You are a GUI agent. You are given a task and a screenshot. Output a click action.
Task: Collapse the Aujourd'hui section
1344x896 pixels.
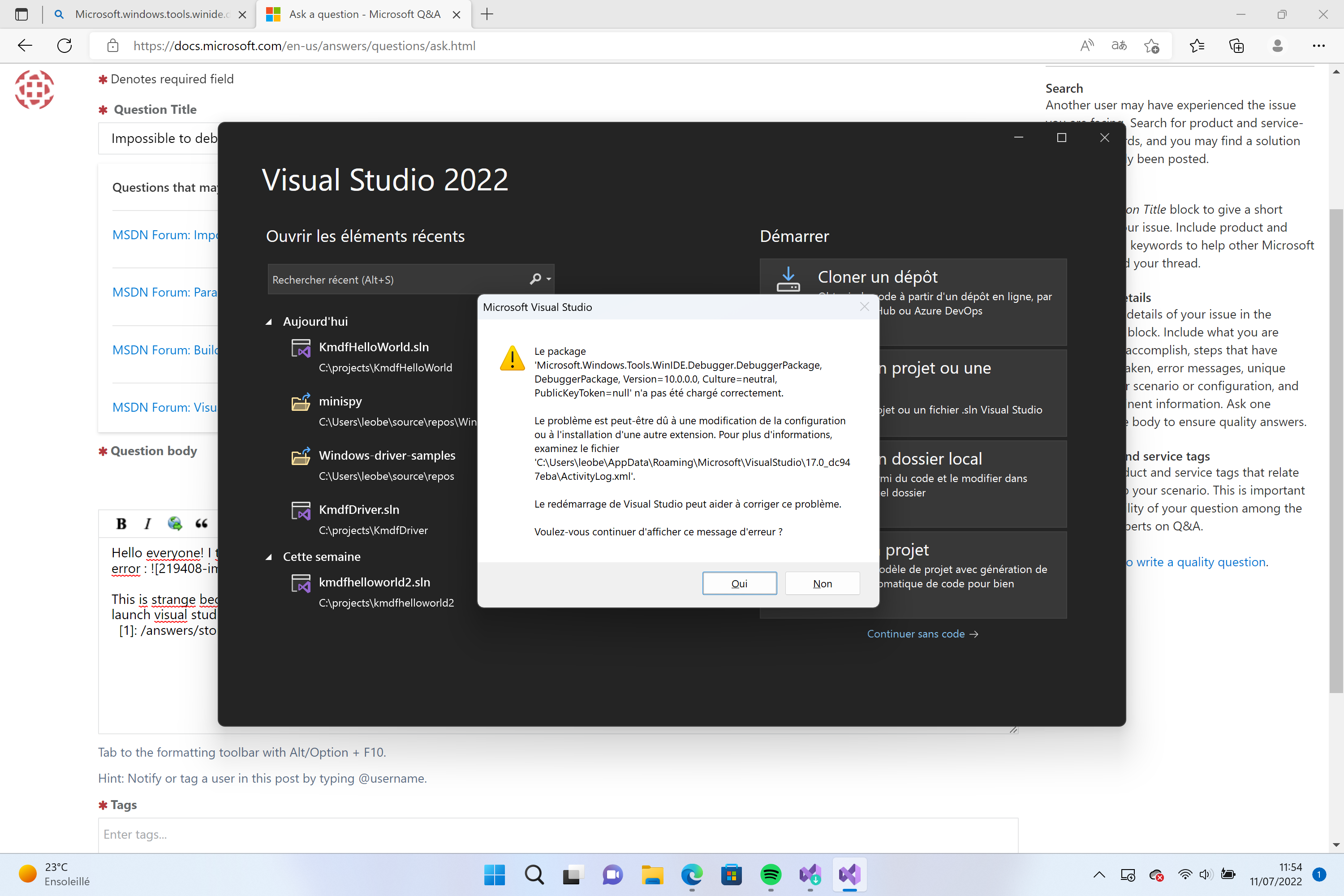point(269,321)
